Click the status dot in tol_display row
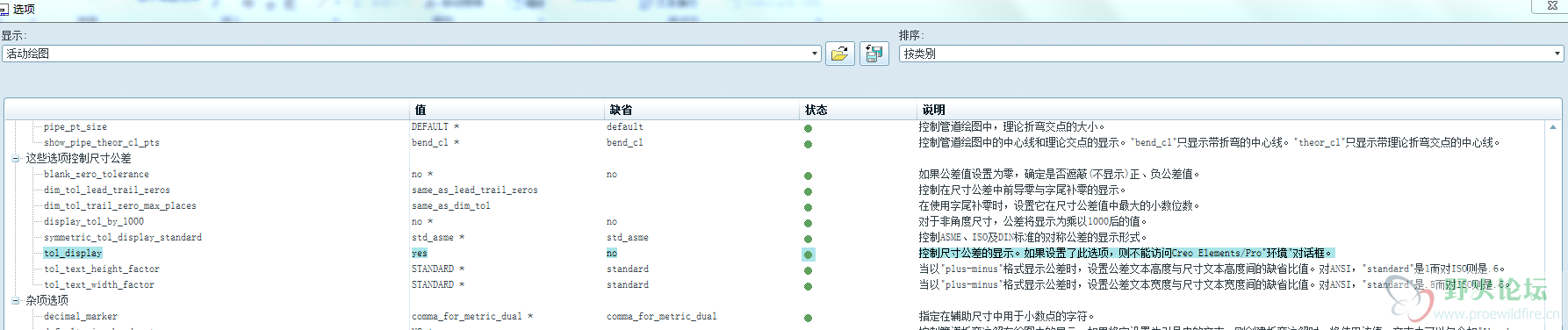Viewport: 1568px width, 330px height. (809, 255)
